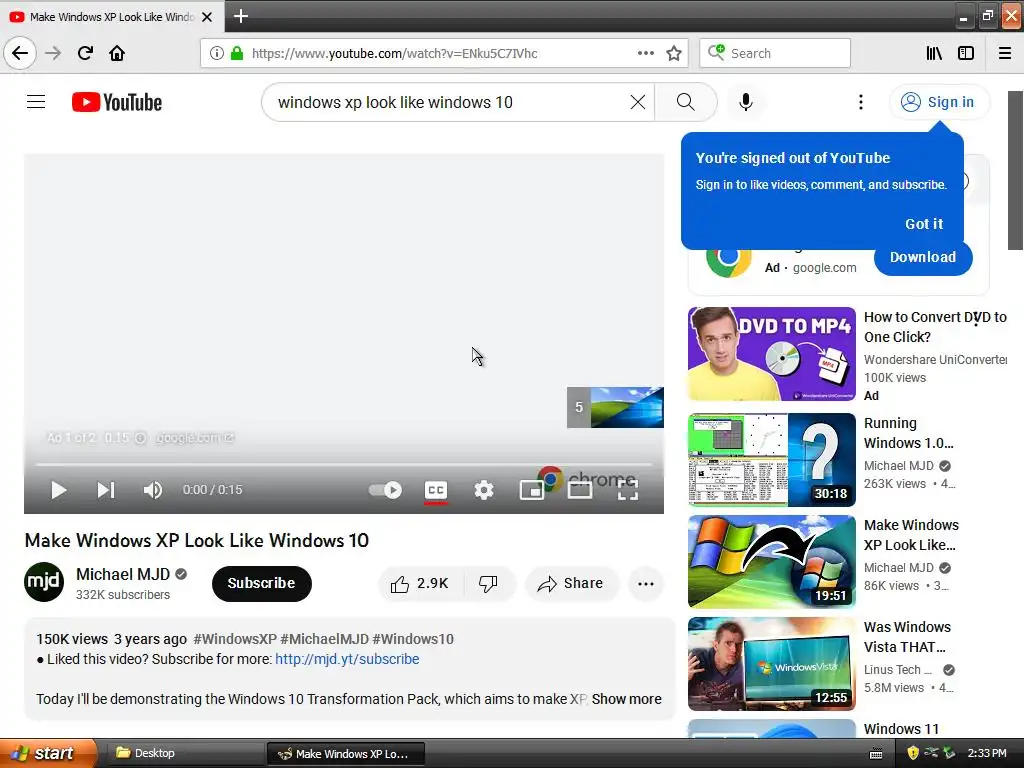Open Michael MJD channel avatar
This screenshot has width=1024, height=768.
point(44,582)
